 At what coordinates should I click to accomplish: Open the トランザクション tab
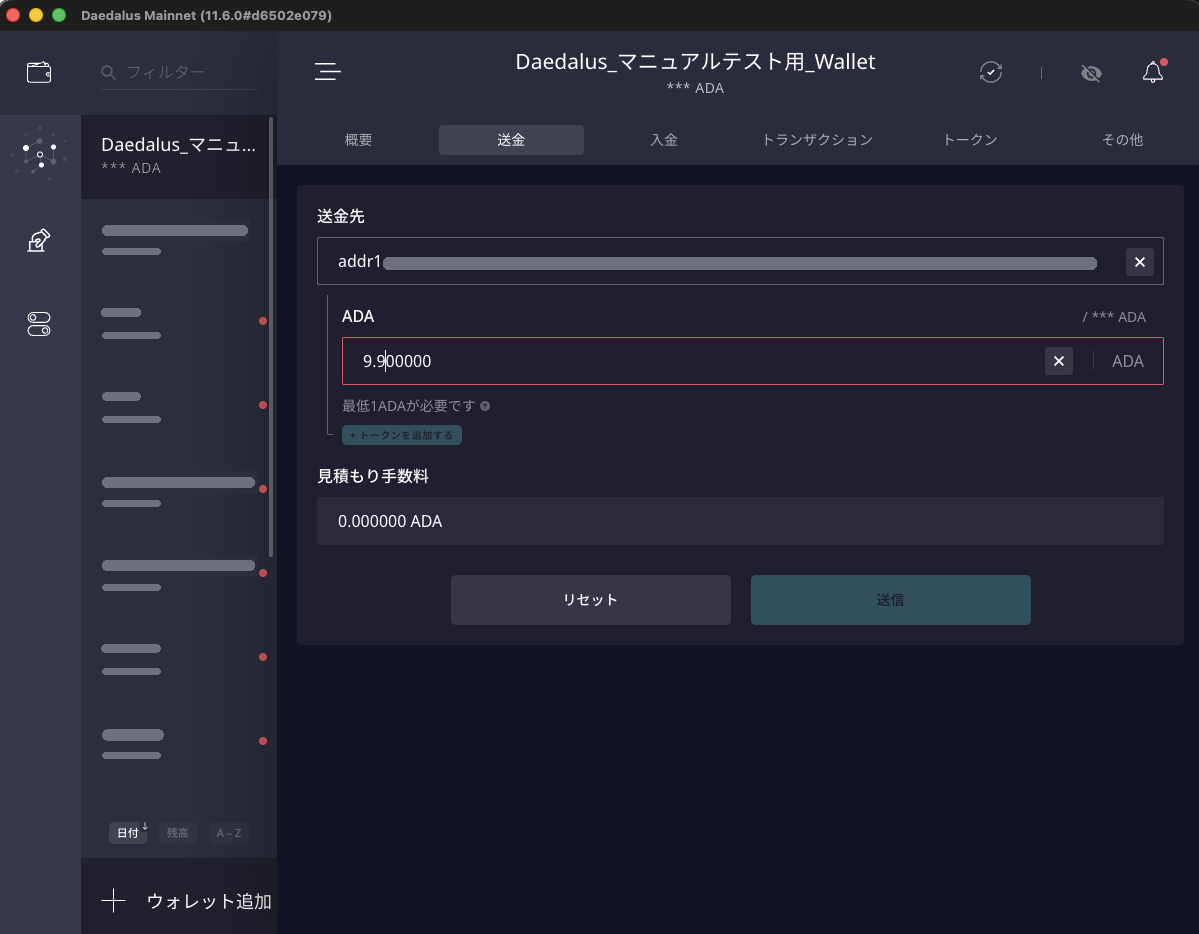pyautogui.click(x=817, y=140)
